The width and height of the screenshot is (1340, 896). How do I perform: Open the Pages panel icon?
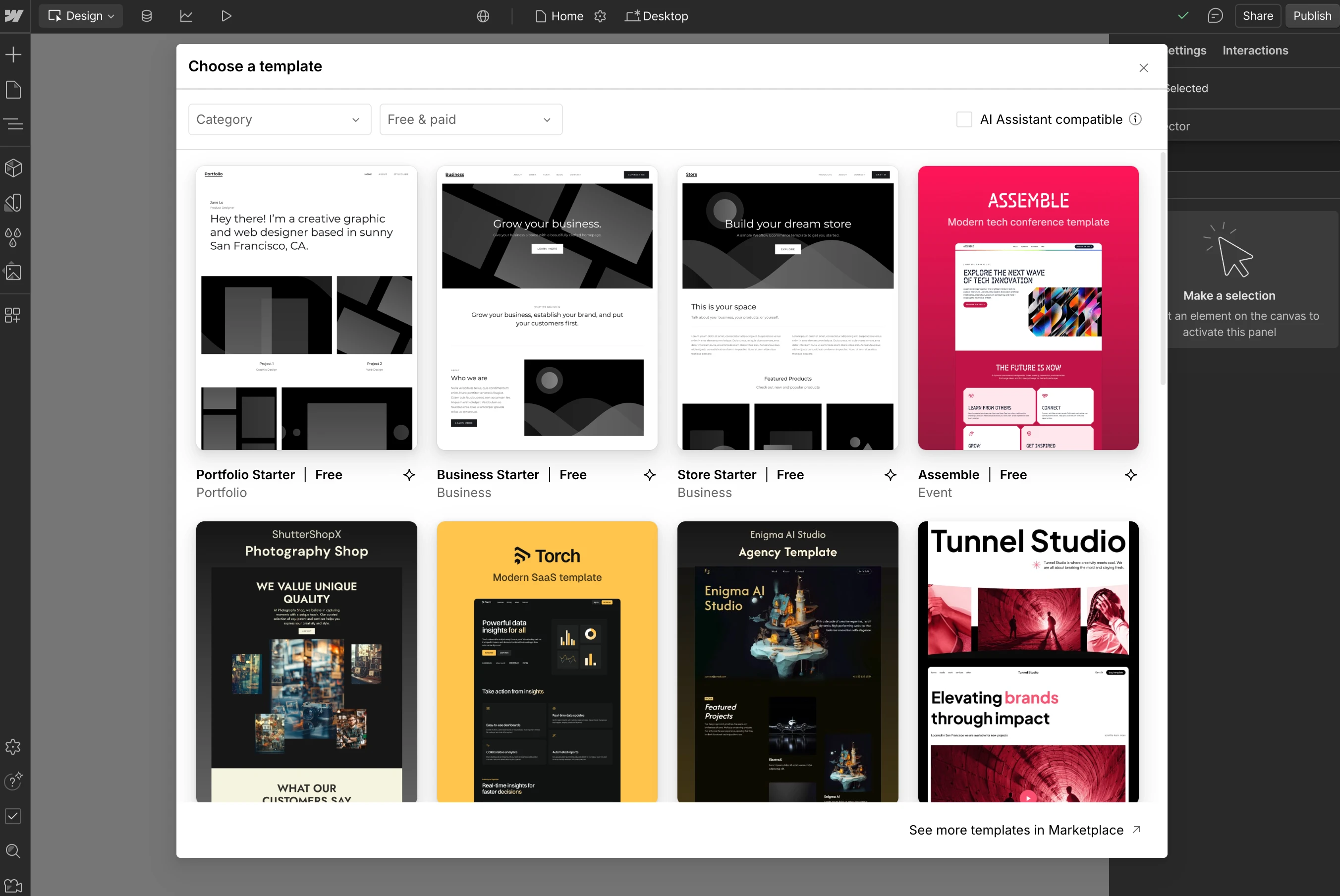pos(13,90)
